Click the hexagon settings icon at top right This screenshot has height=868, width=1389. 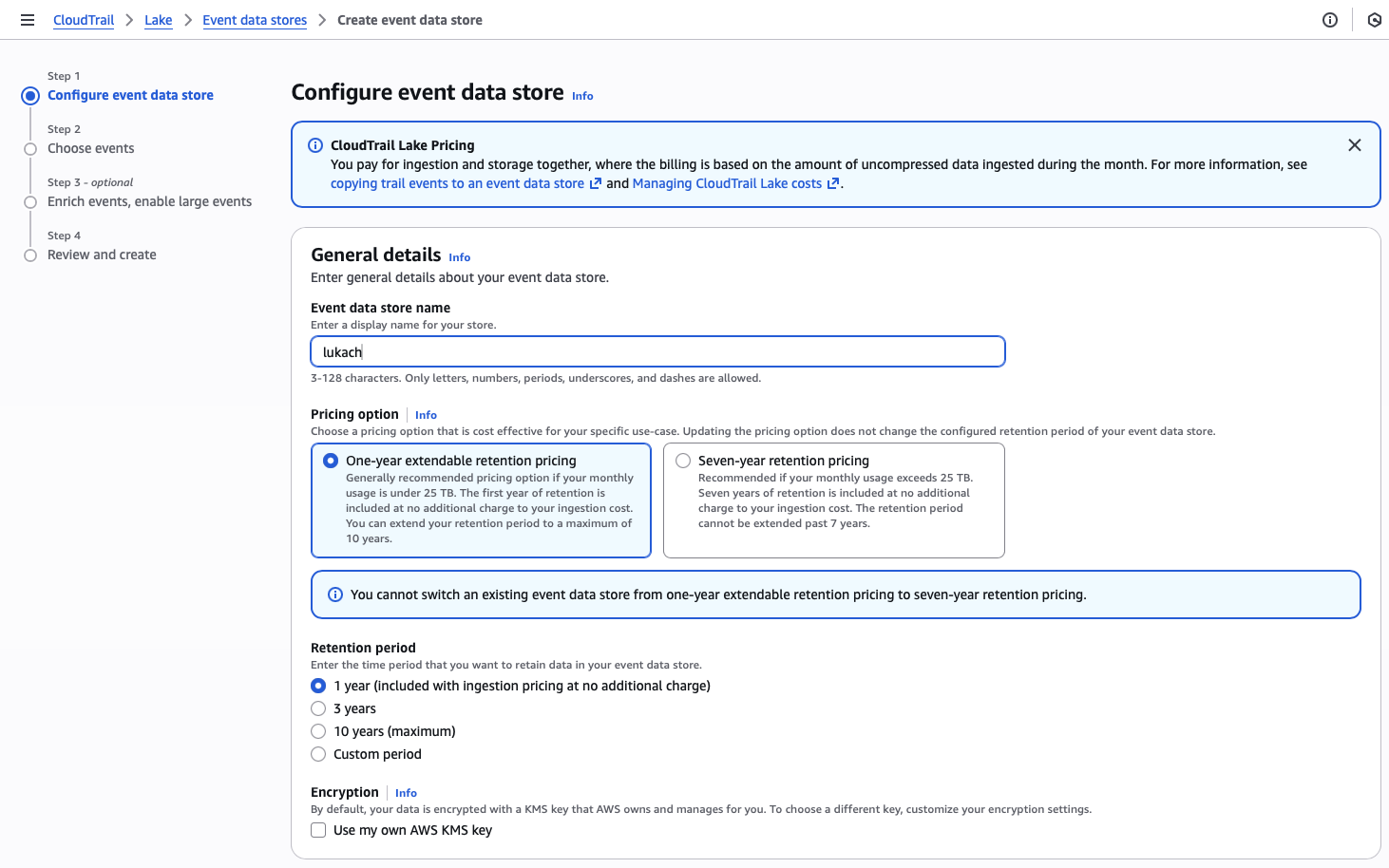pyautogui.click(x=1374, y=20)
